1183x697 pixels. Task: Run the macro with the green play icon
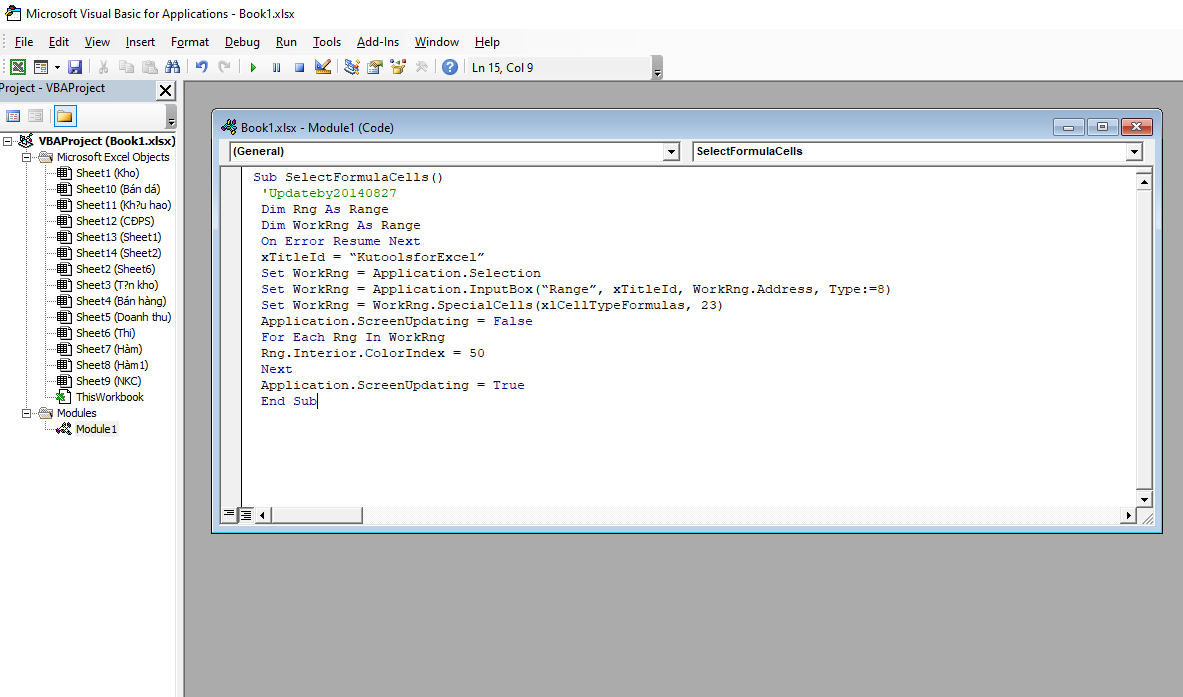(x=253, y=67)
